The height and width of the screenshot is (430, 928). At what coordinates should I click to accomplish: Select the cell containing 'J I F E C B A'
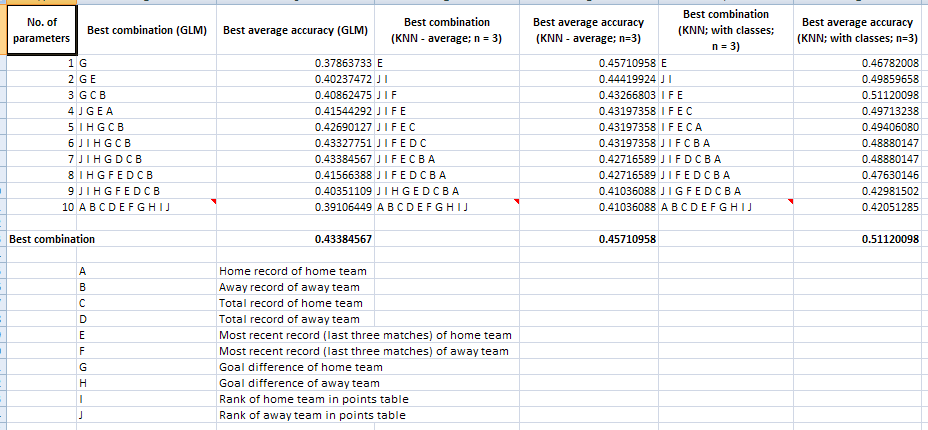click(447, 159)
